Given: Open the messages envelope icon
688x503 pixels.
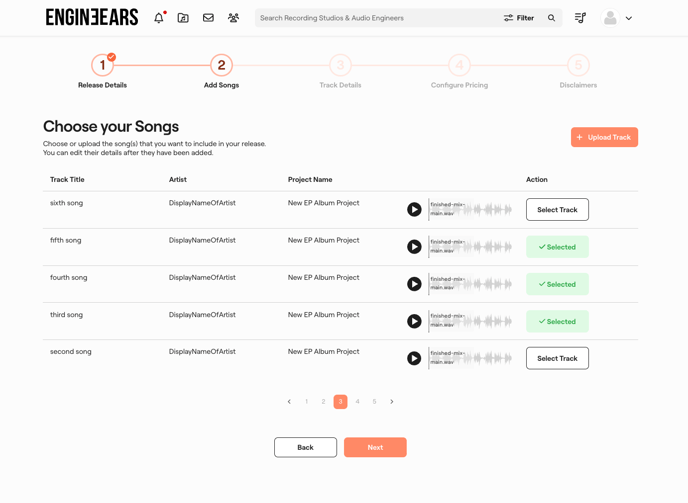Looking at the screenshot, I should point(208,18).
